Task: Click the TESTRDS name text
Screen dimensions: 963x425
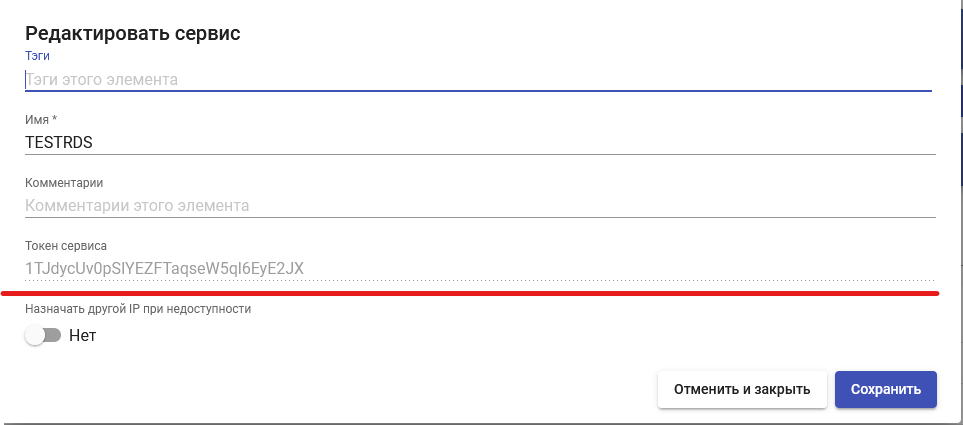Action: coord(58,142)
